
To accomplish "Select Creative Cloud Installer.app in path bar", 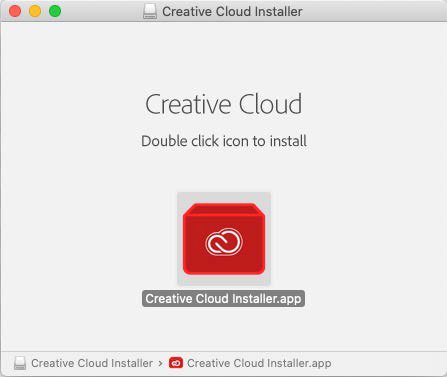I will [x=259, y=363].
